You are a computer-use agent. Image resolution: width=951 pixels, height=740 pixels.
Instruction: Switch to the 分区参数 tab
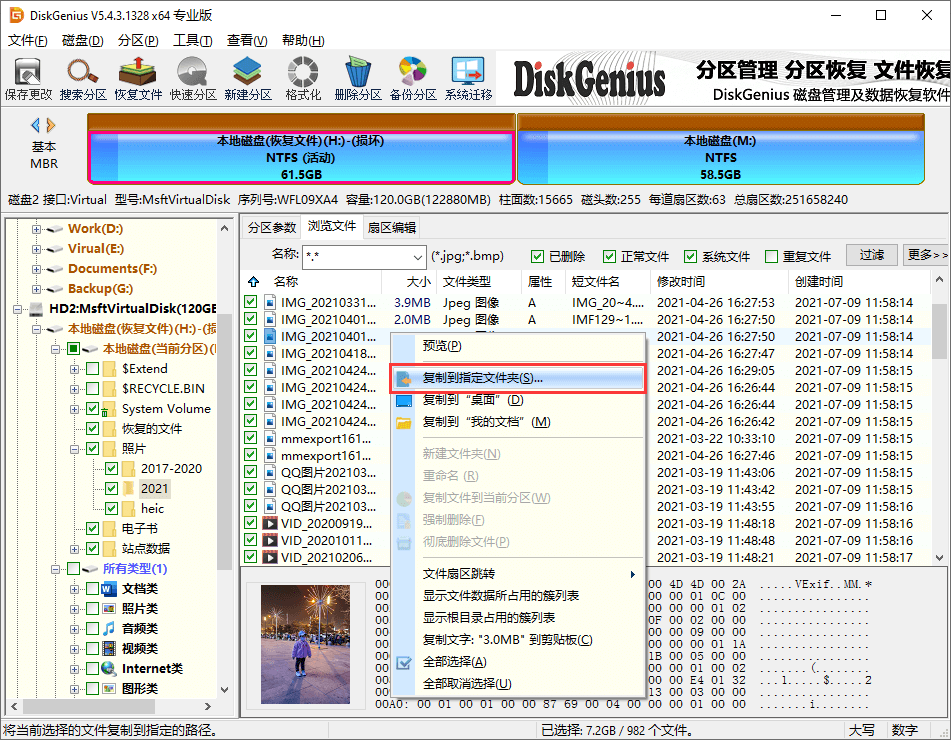pos(272,227)
